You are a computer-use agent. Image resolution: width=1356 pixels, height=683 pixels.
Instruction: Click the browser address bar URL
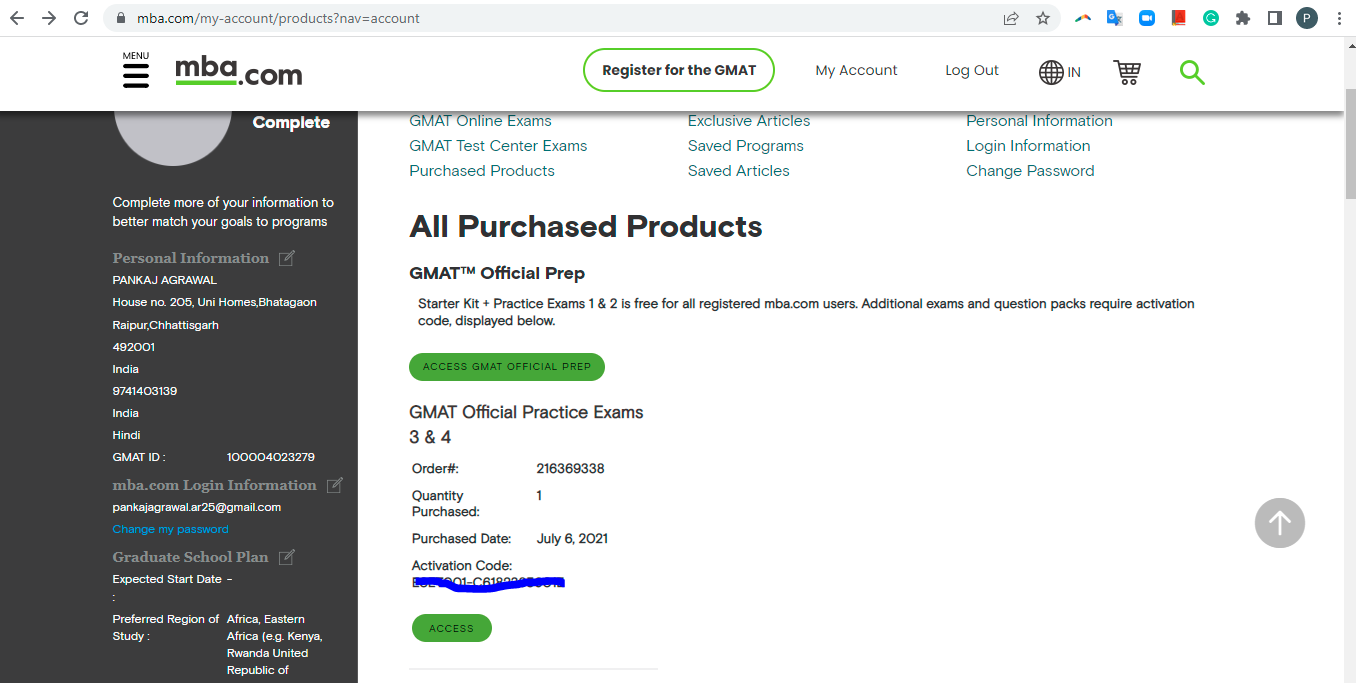(500, 18)
